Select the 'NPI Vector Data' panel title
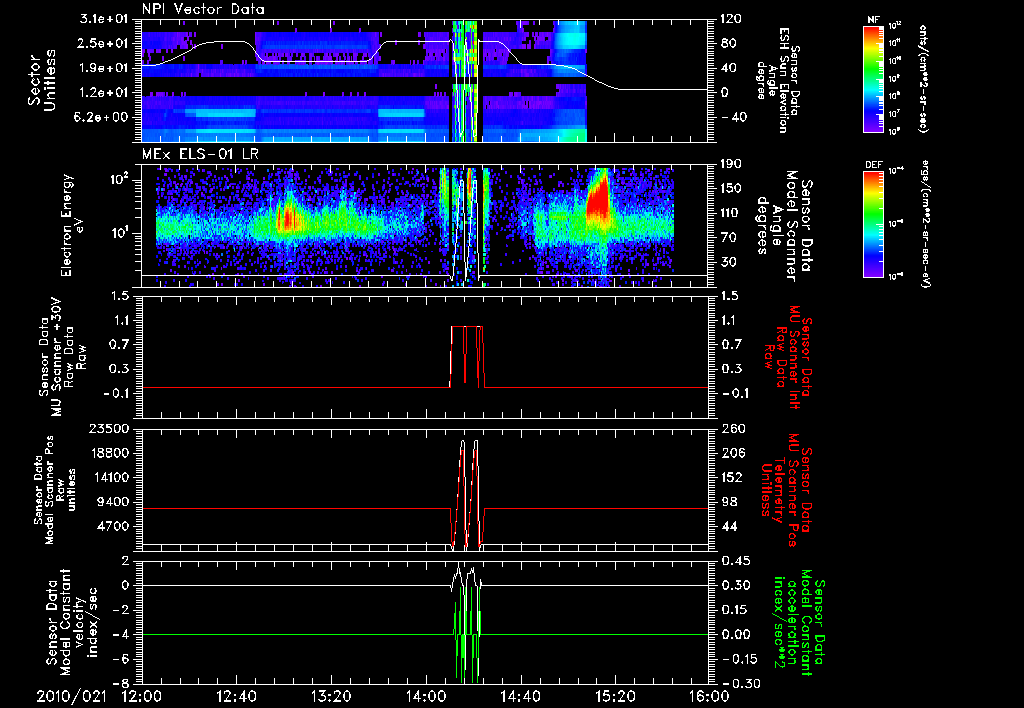 point(204,9)
